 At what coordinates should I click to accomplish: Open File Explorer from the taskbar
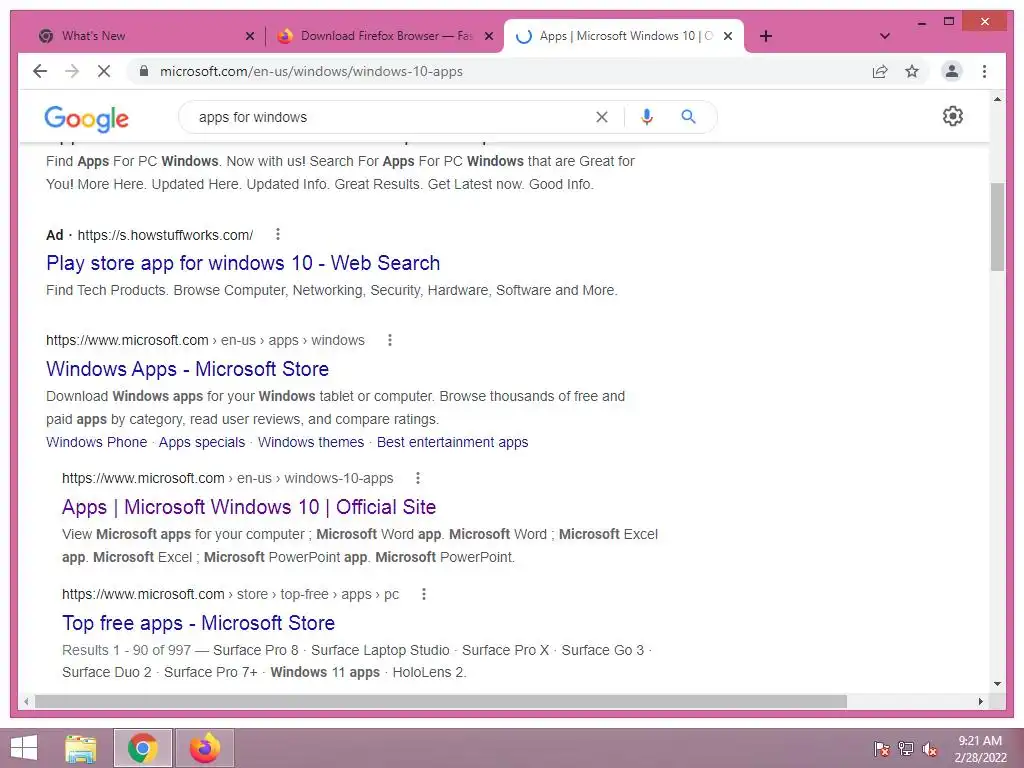81,748
